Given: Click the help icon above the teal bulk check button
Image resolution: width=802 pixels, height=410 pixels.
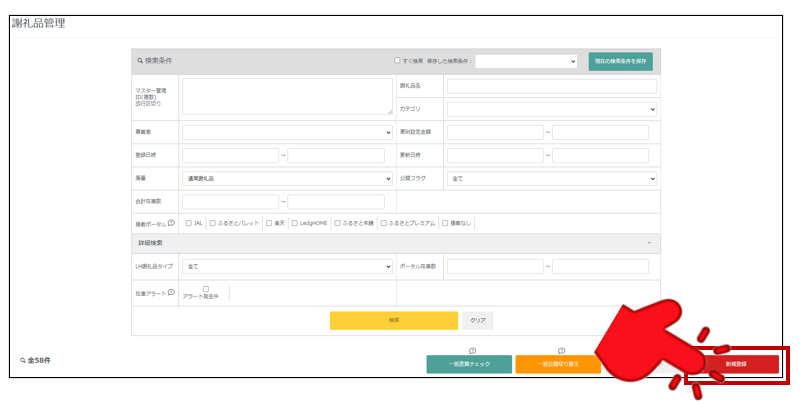Looking at the screenshot, I should 472,350.
